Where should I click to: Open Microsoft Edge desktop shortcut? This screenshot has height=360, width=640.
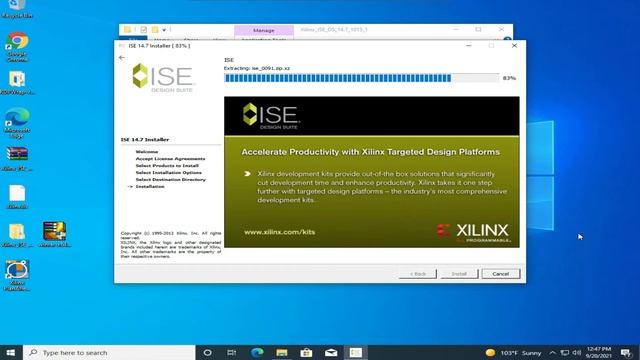(x=17, y=122)
